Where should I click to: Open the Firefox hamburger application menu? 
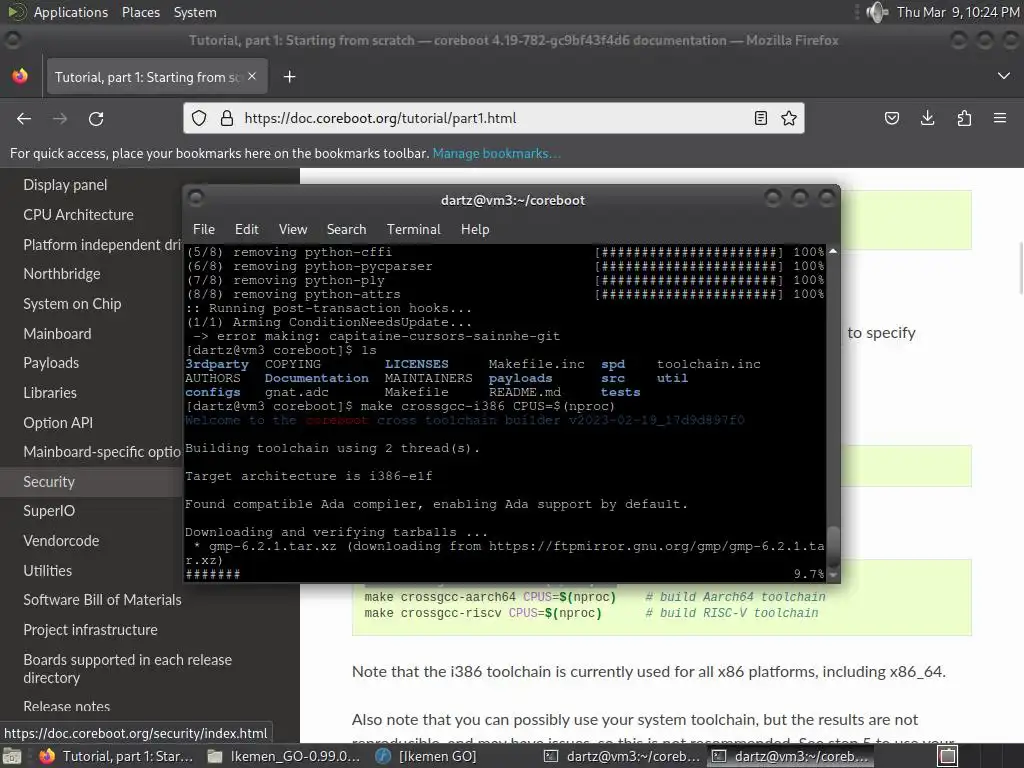(x=1000, y=118)
